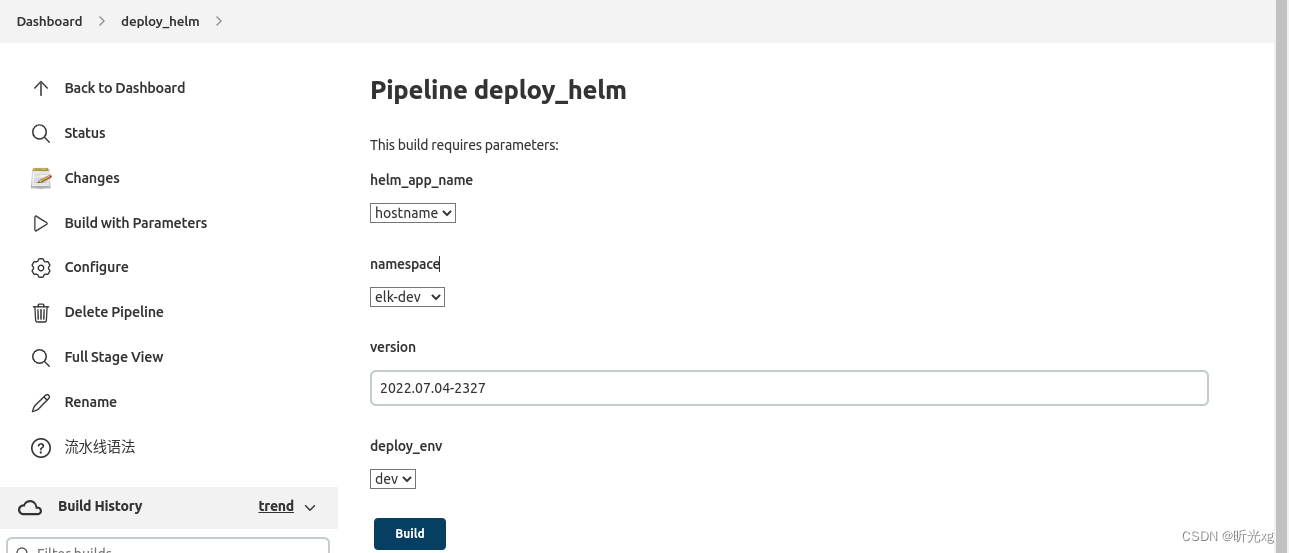Screen dimensions: 1289x553
Task: Open the trend link in Build History
Action: click(276, 506)
